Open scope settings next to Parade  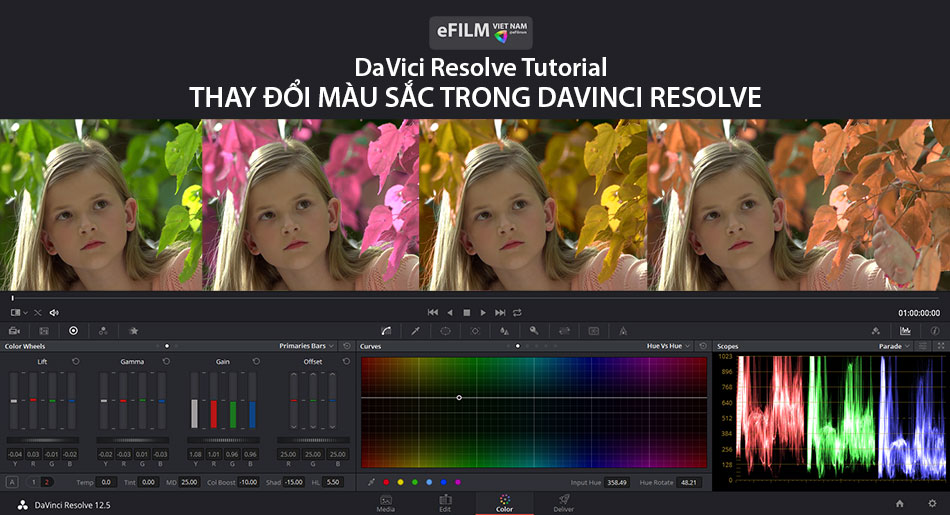click(x=923, y=346)
